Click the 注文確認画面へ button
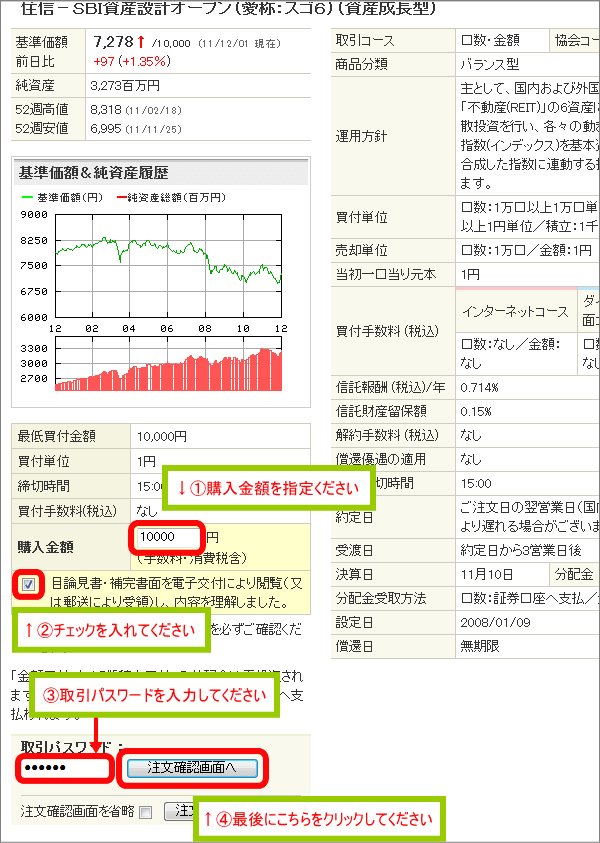The image size is (600, 843). [x=192, y=768]
